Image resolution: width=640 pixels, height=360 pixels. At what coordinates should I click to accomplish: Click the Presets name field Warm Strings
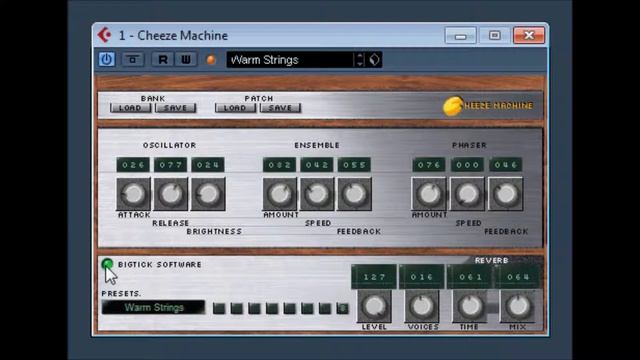tap(153, 307)
